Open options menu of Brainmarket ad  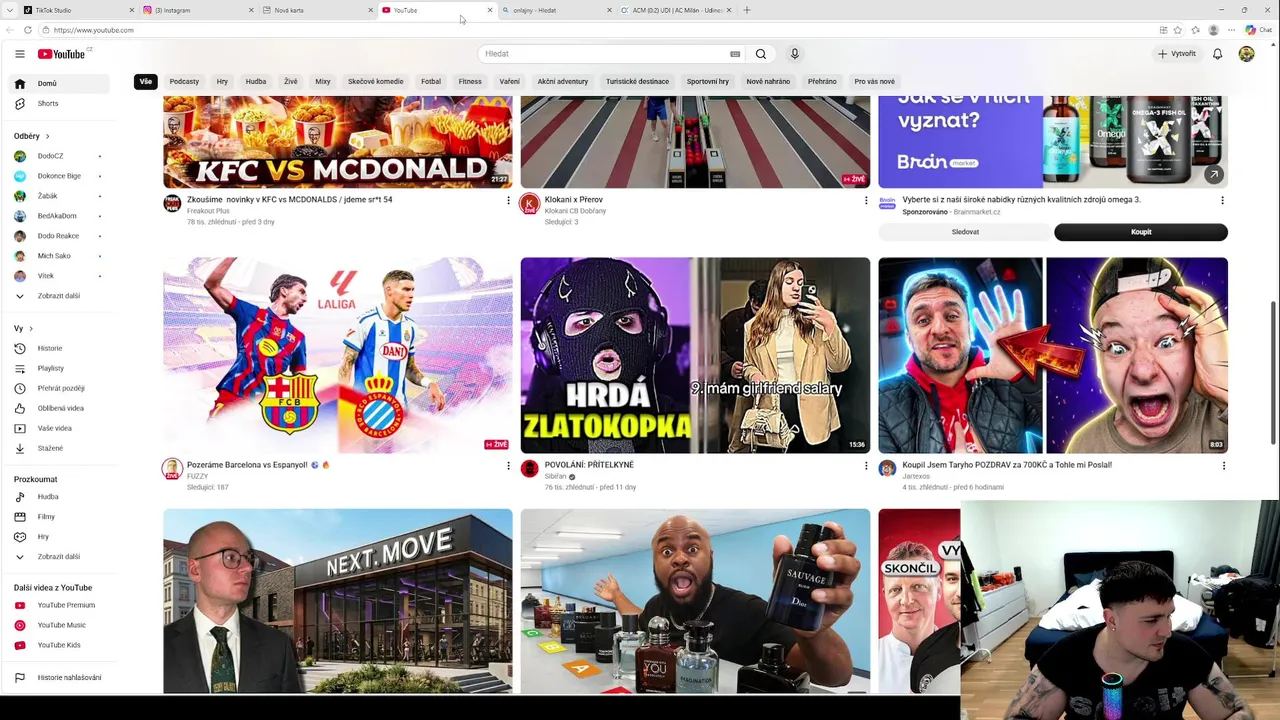[x=1222, y=200]
